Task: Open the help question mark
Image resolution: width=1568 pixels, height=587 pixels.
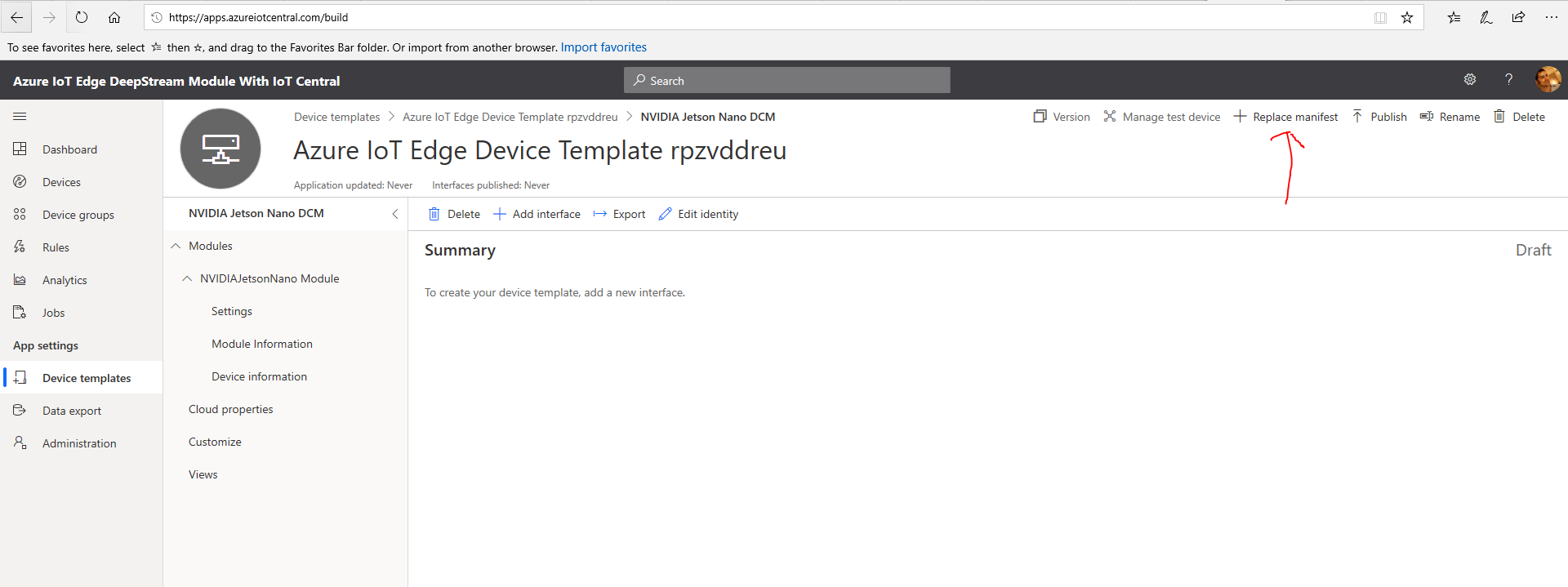Action: point(1509,79)
